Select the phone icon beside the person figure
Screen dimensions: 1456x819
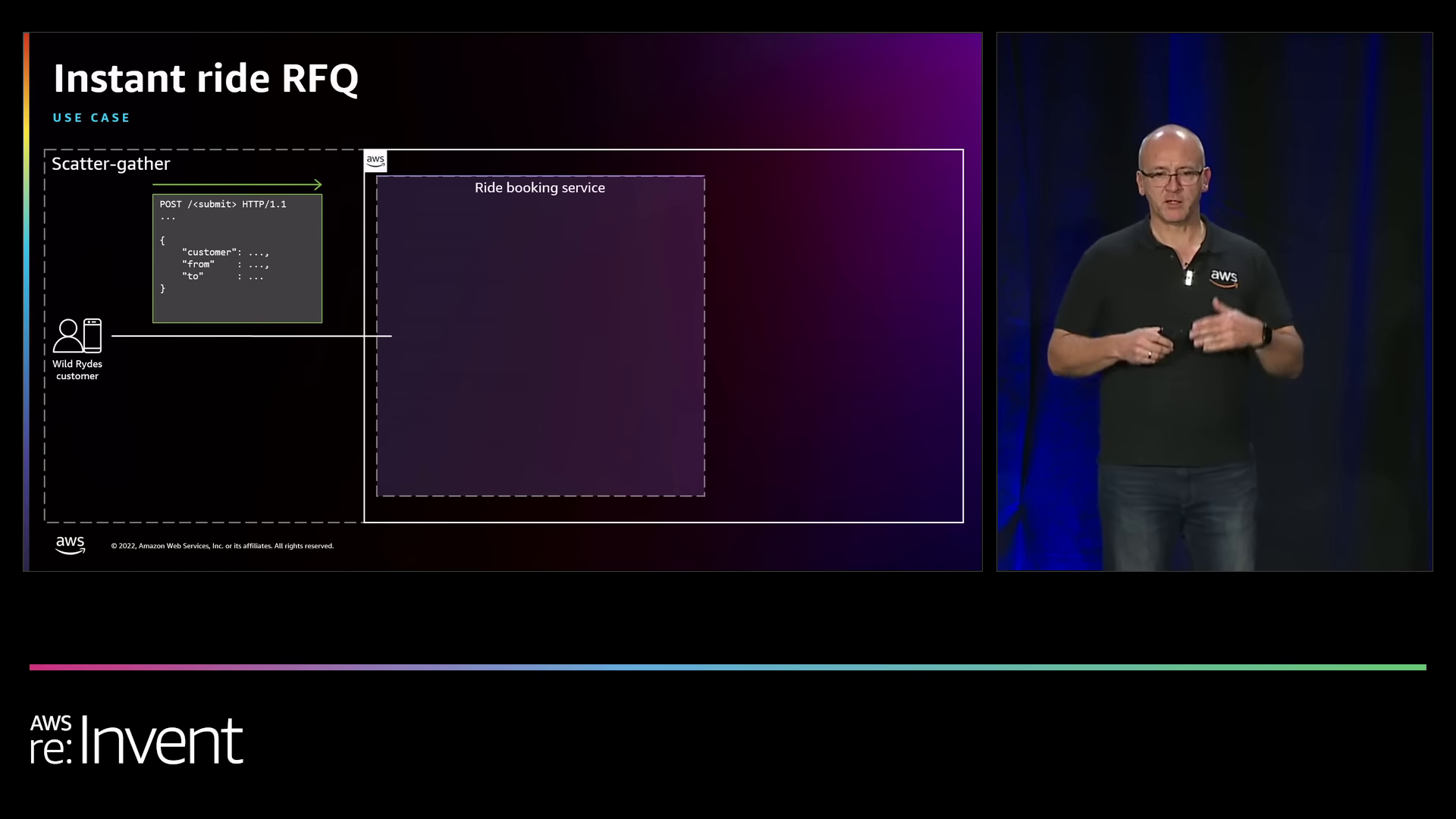(x=91, y=334)
